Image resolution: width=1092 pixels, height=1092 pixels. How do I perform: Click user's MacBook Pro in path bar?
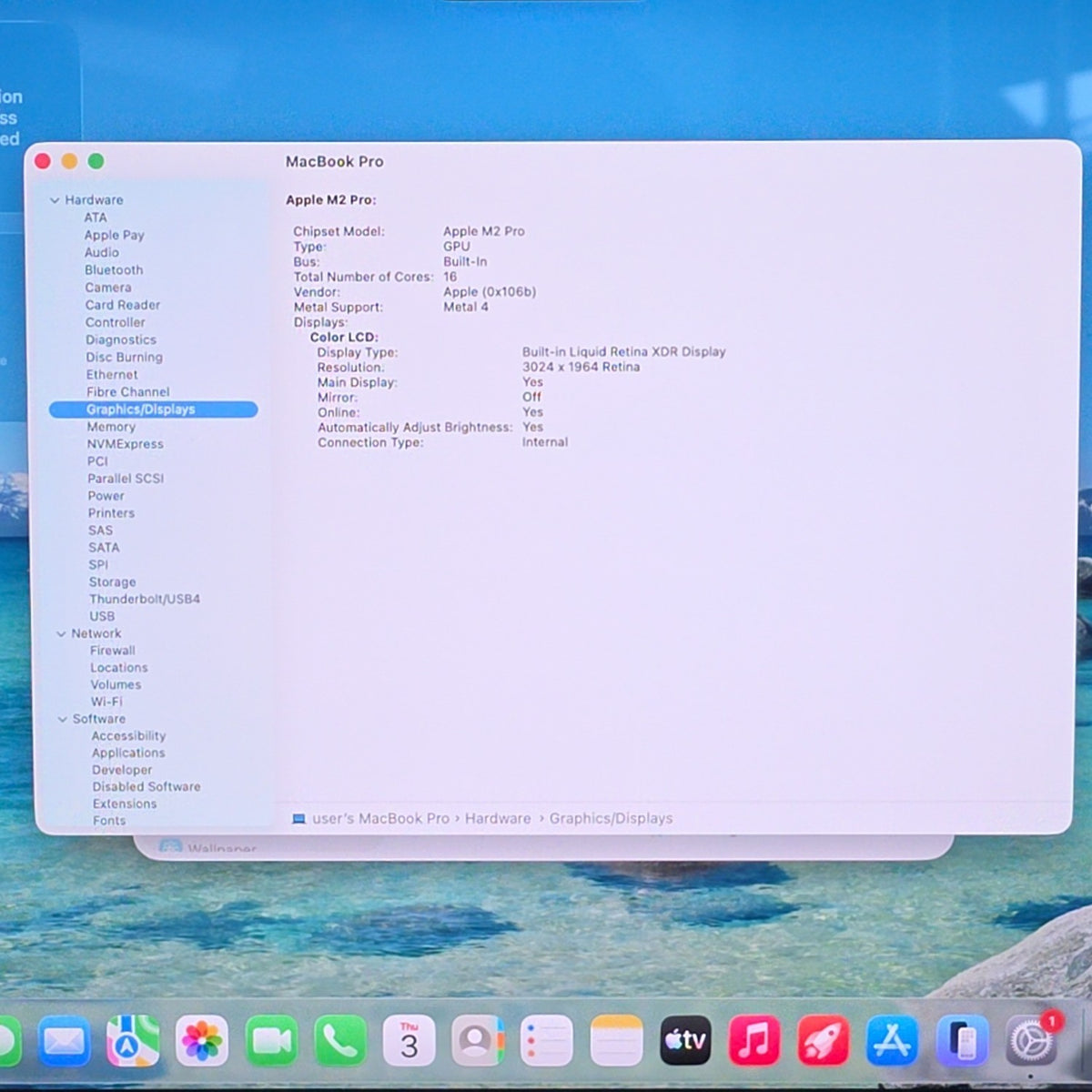pos(380,819)
